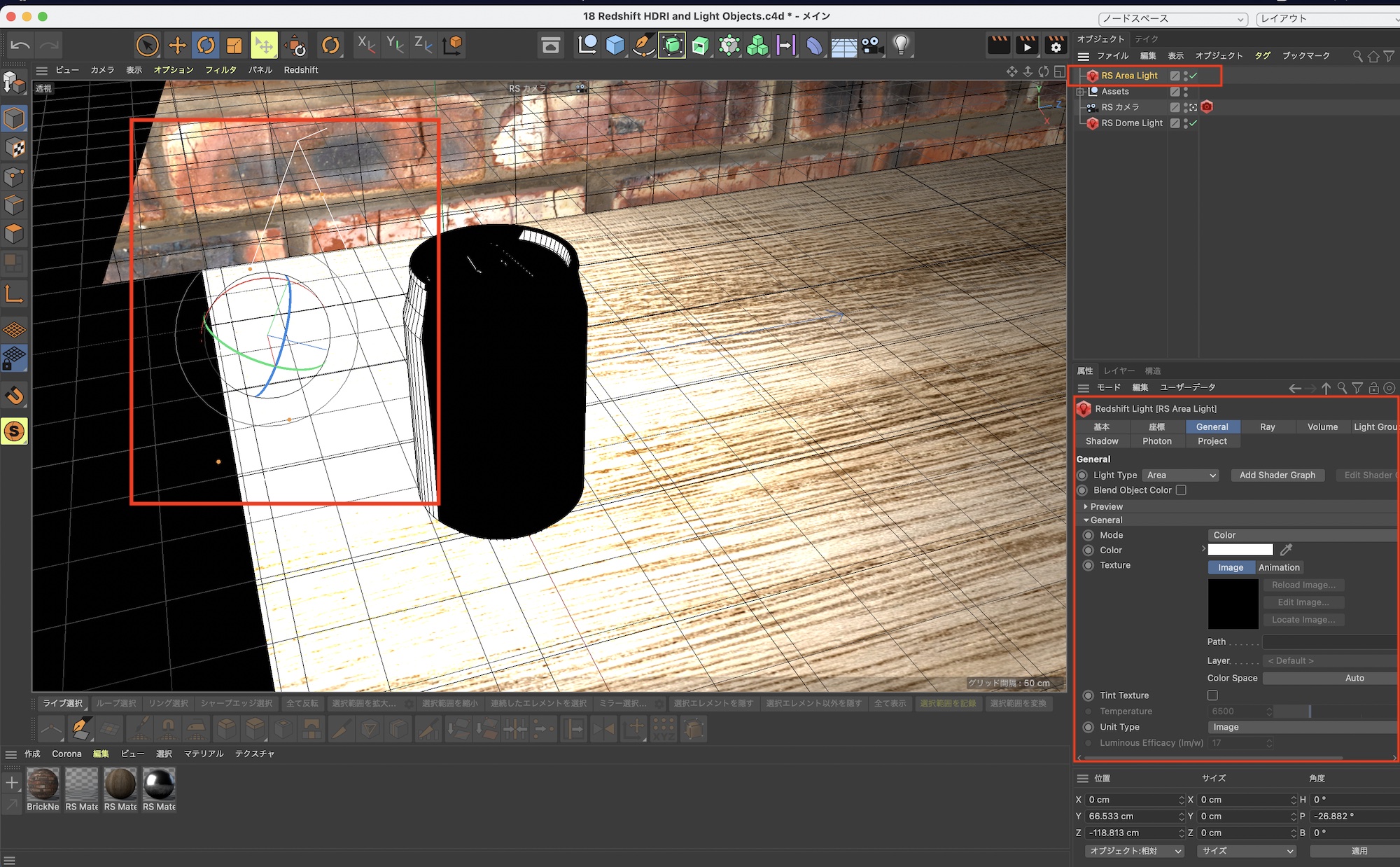Enable the Blend Object Color checkbox
This screenshot has height=867, width=1400.
point(1181,490)
